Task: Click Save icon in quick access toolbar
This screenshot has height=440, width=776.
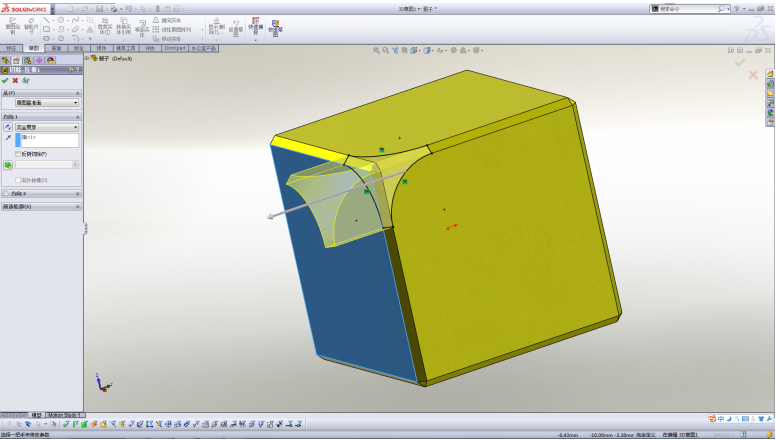Action: click(x=99, y=9)
